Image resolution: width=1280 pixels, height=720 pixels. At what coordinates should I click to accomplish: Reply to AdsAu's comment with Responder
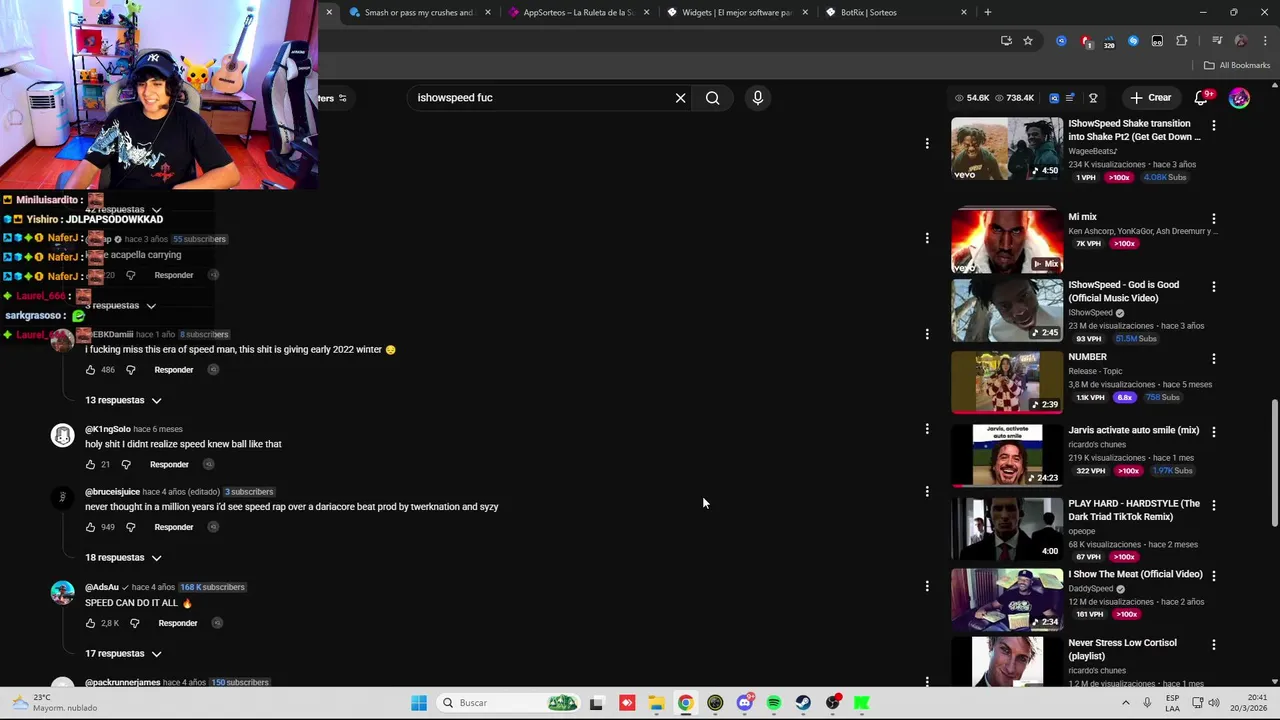point(178,623)
